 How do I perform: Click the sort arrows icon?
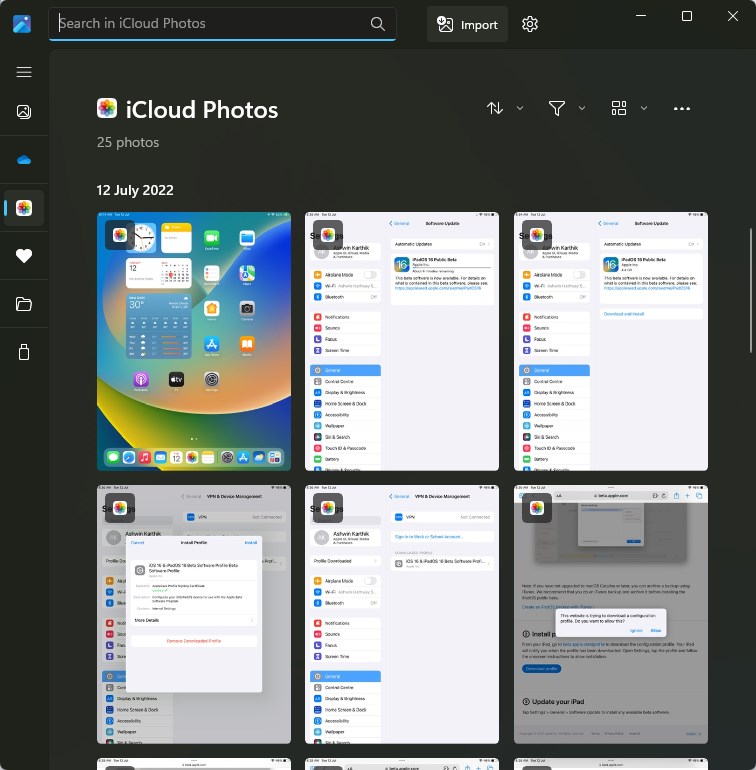coord(495,108)
